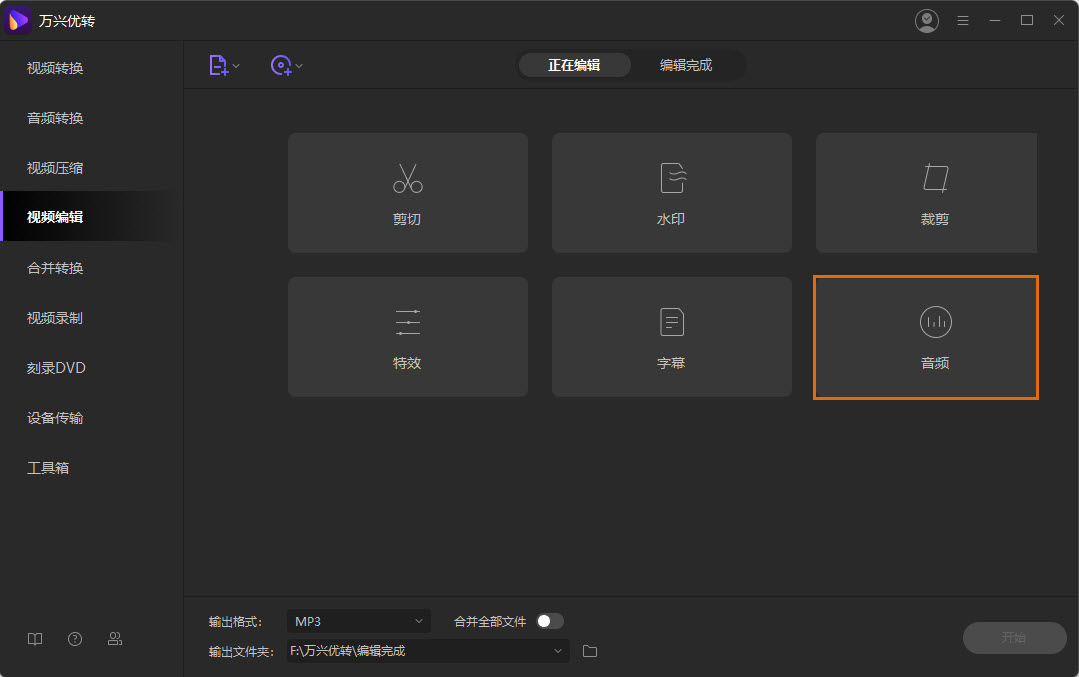Open the help question mark icon
Viewport: 1079px width, 677px height.
(75, 639)
